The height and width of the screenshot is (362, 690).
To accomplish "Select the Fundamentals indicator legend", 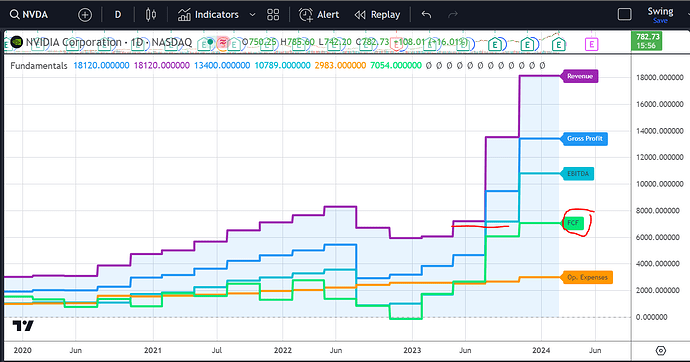I will click(x=39, y=66).
